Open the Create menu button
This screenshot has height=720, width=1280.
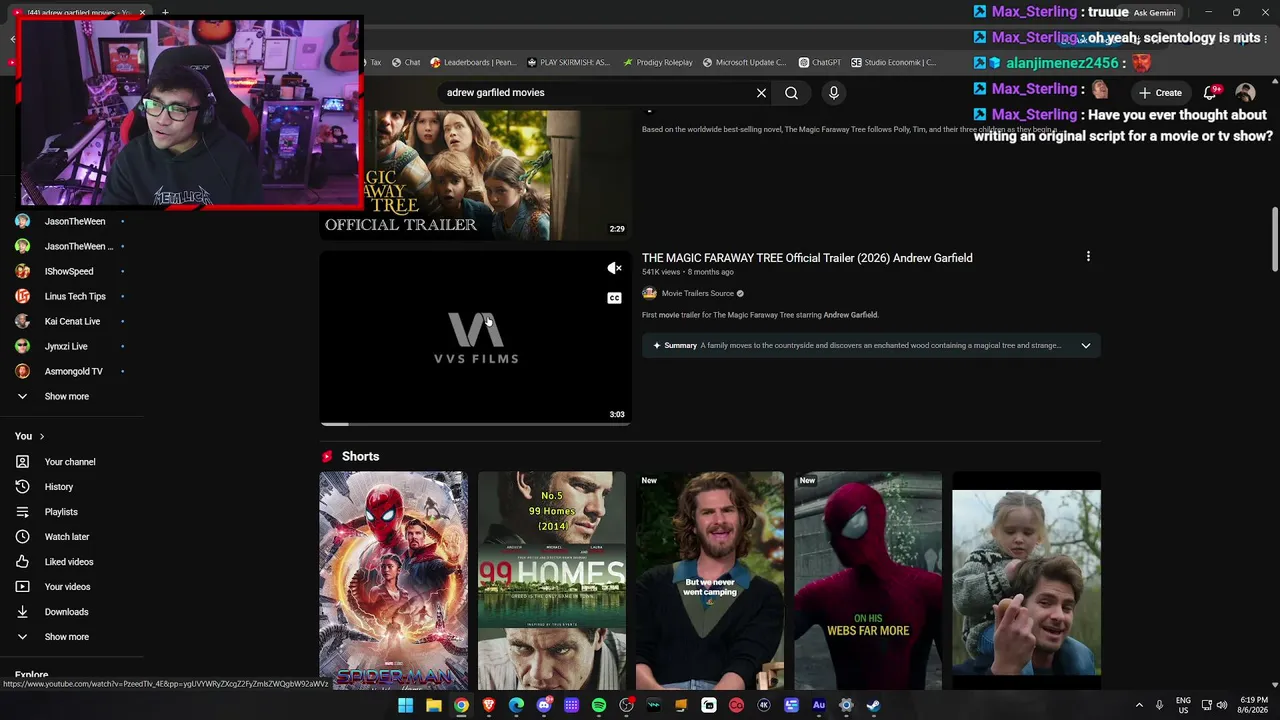[x=1160, y=93]
